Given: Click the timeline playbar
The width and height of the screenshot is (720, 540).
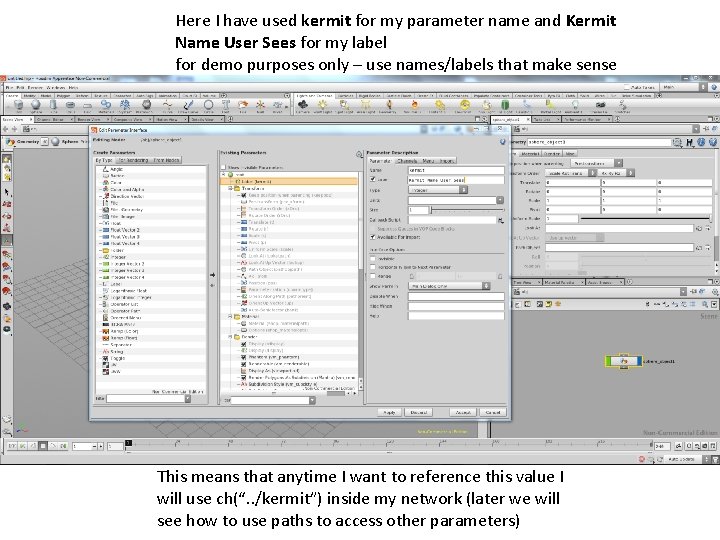Looking at the screenshot, I should (x=389, y=445).
